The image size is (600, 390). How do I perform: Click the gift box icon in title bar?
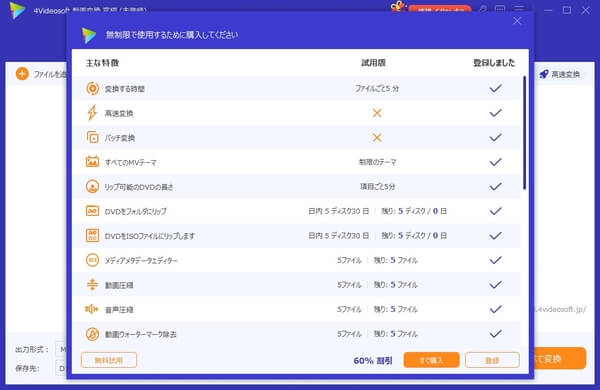coord(398,7)
